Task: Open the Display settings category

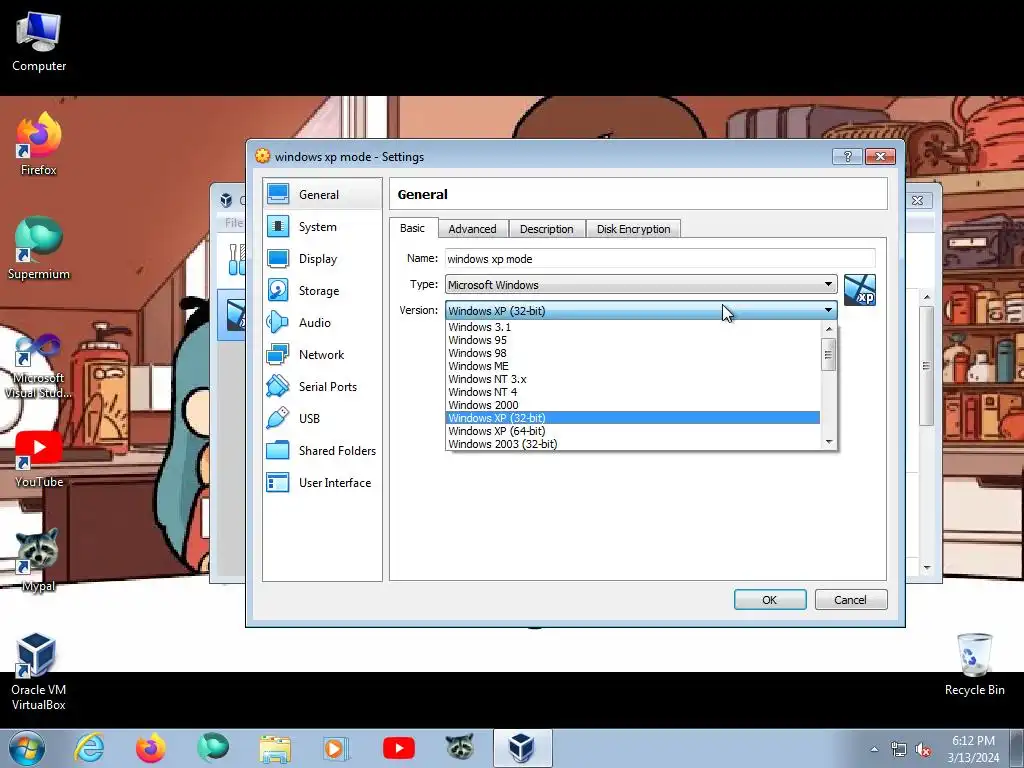Action: pos(322,259)
